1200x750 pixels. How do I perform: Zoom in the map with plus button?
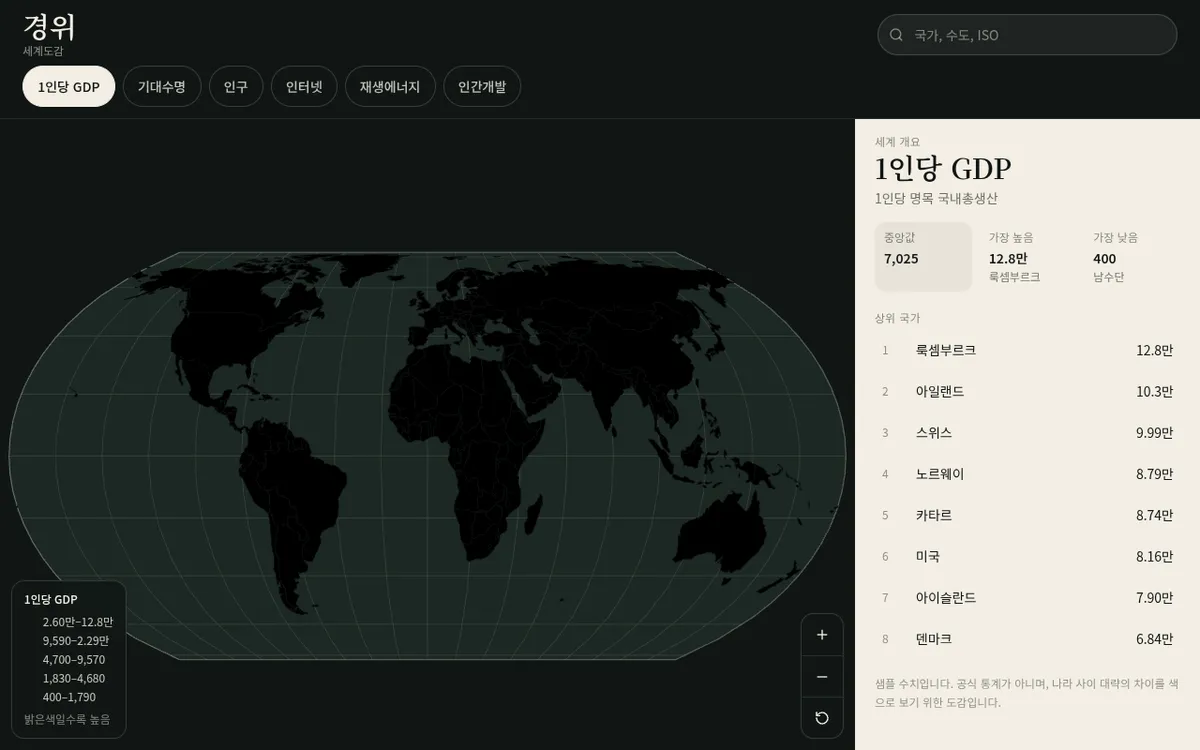tap(822, 635)
